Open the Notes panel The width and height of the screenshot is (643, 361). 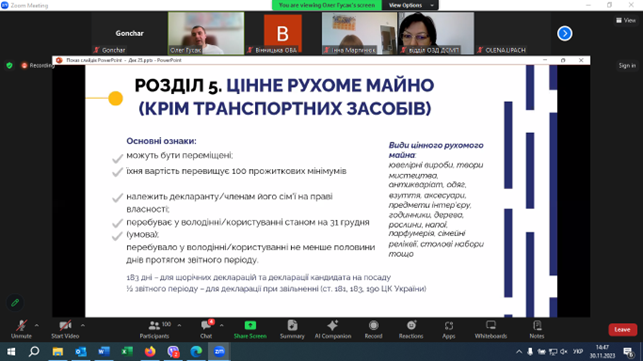pos(537,329)
